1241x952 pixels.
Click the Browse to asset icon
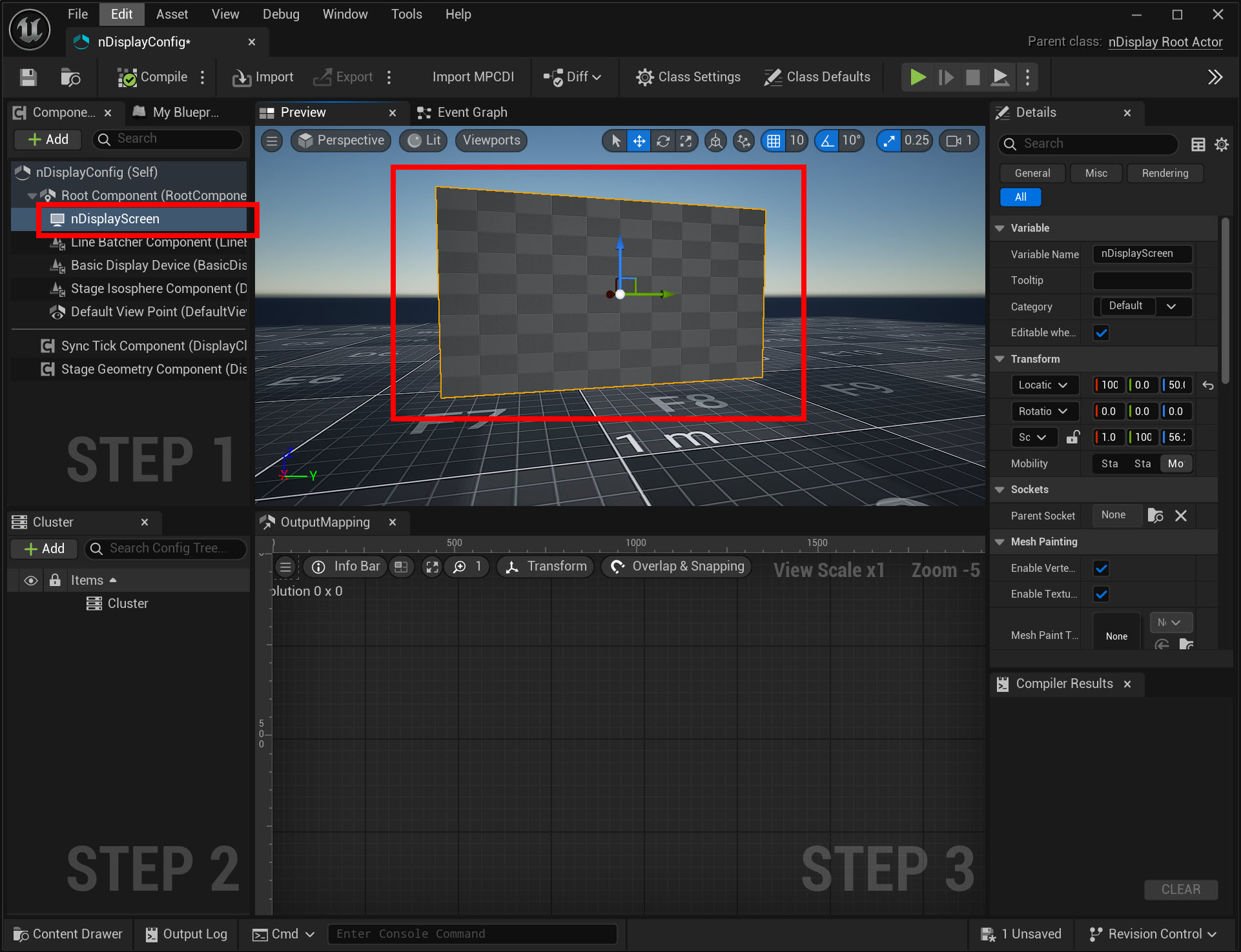70,77
